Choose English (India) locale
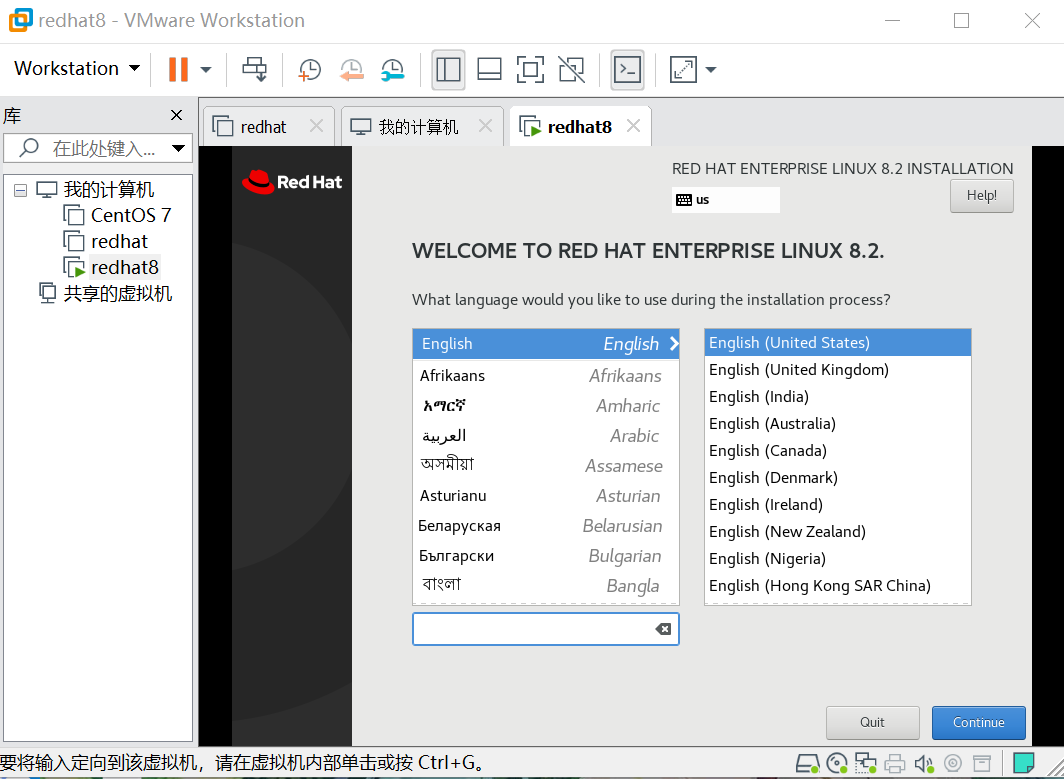 click(x=837, y=396)
